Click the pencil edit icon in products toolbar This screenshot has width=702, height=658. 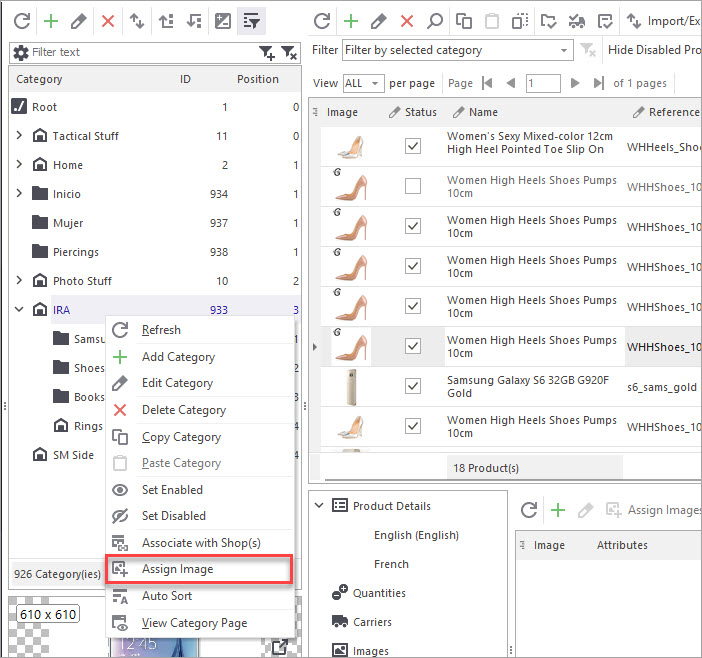click(378, 20)
